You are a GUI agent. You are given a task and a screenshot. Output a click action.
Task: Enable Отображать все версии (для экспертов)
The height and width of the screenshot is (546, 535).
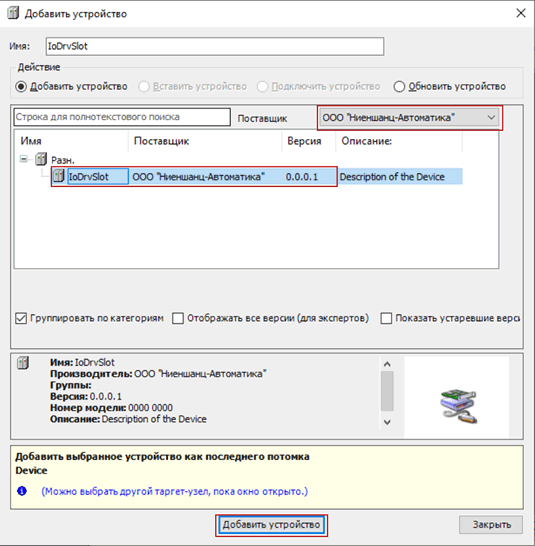click(178, 318)
